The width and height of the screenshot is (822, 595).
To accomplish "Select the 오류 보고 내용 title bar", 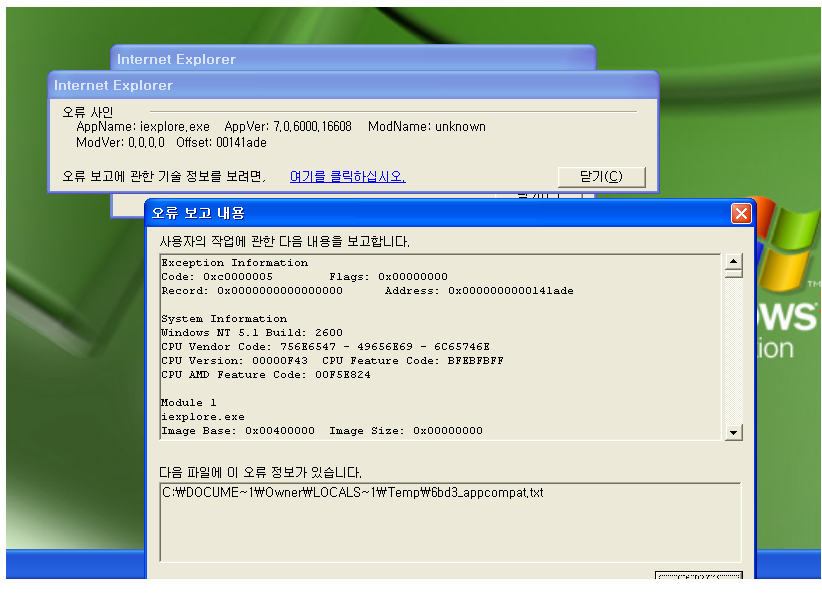I will (450, 213).
